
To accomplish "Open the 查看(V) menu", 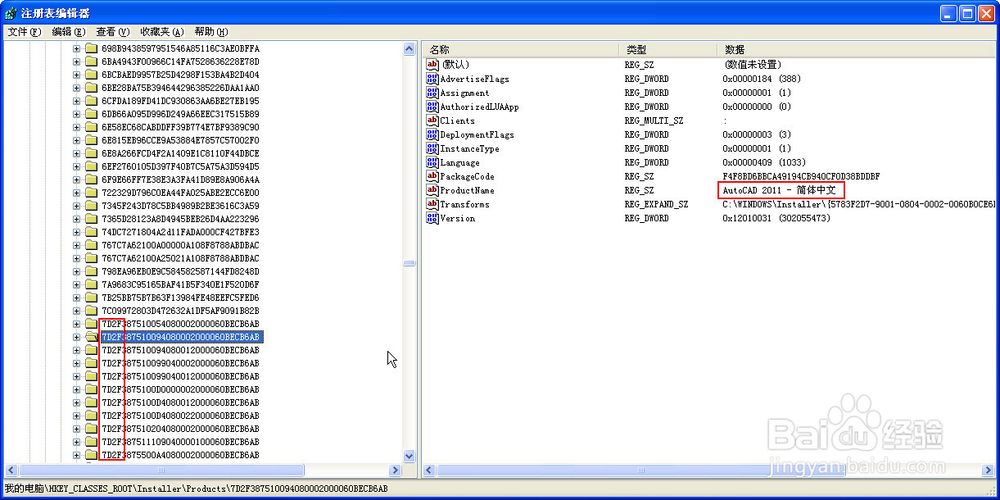I will click(x=113, y=31).
